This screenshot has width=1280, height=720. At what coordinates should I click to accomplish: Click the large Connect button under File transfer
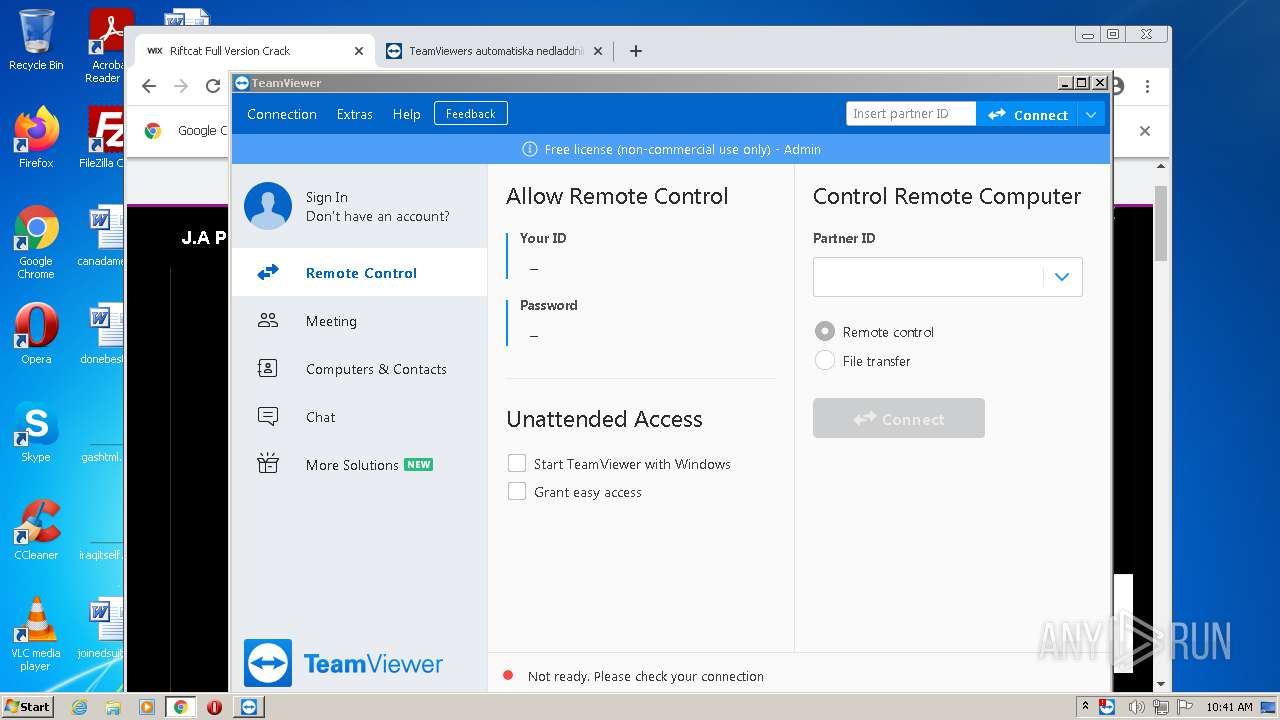pos(899,418)
